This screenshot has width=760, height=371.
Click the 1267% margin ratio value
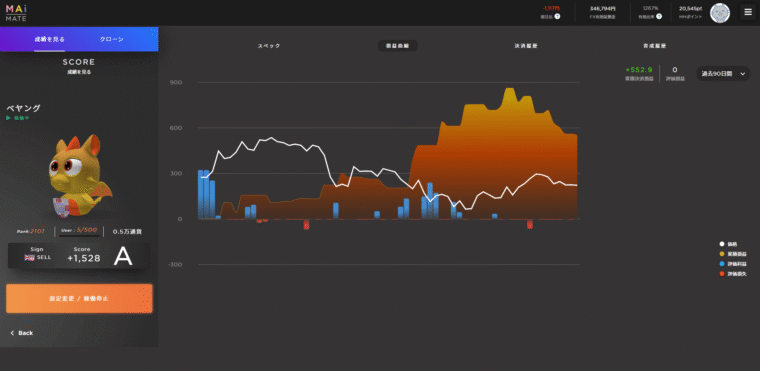[650, 9]
